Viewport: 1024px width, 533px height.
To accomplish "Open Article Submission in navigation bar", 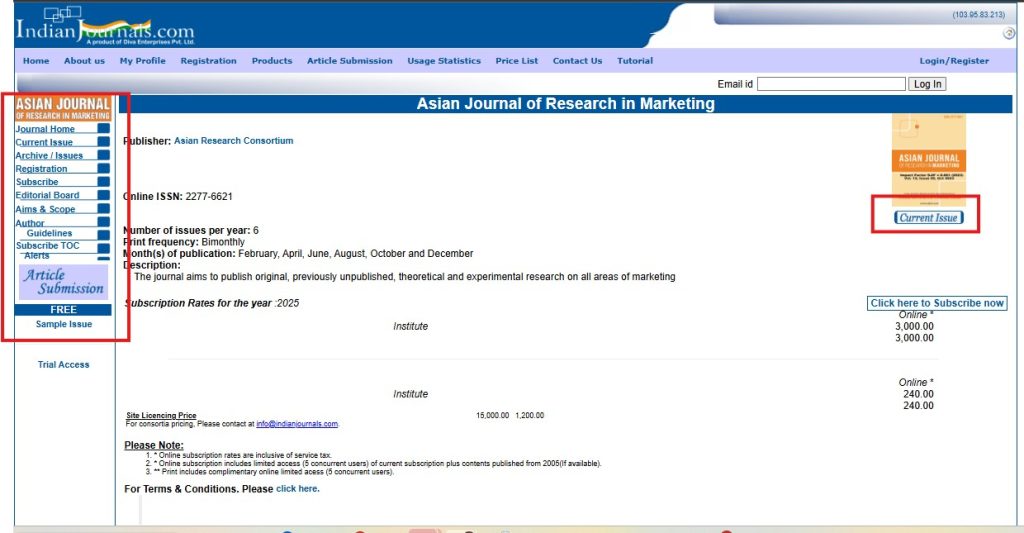I will [349, 61].
